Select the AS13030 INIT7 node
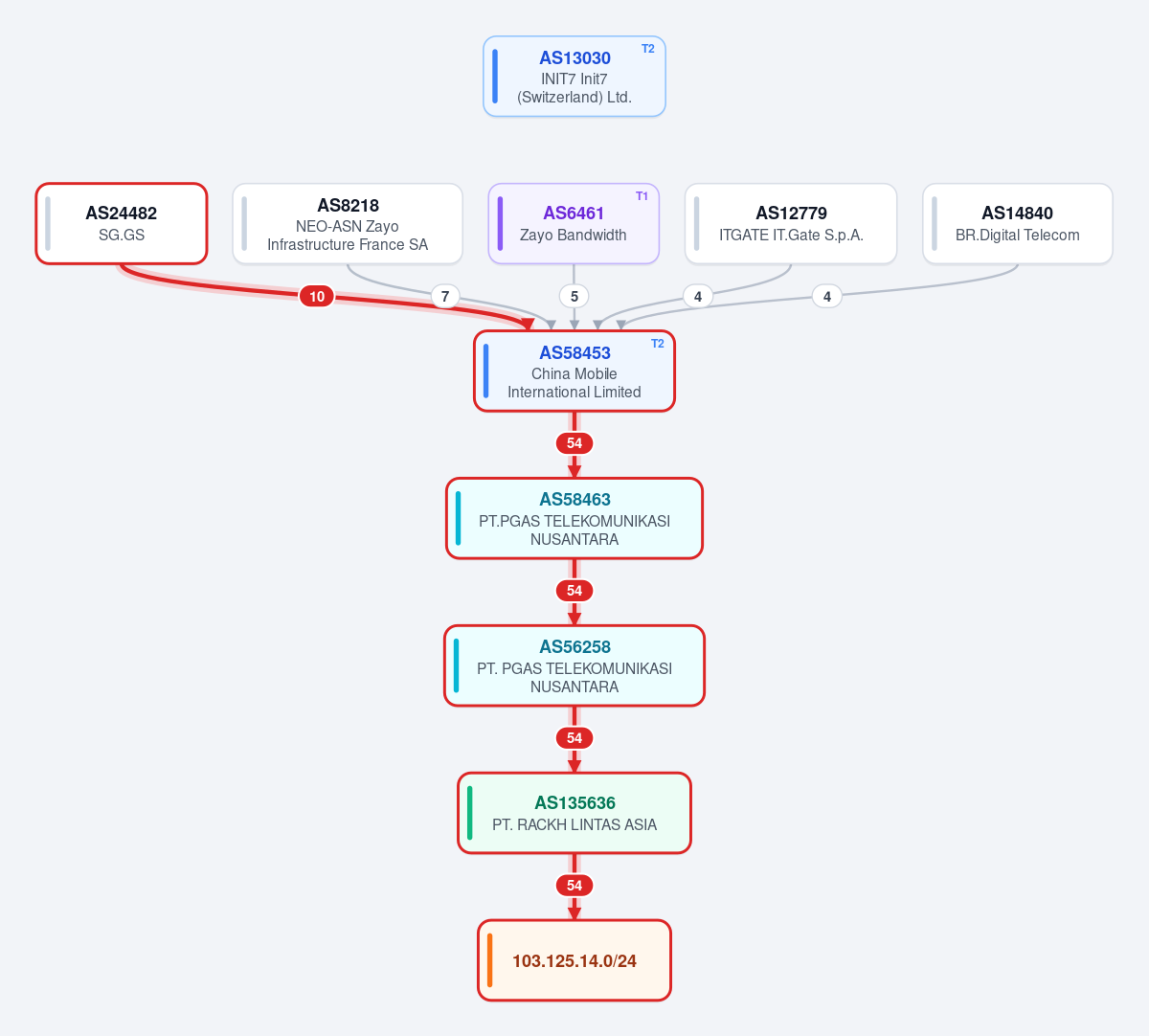Screen dimensions: 1149x1036 pos(574,77)
